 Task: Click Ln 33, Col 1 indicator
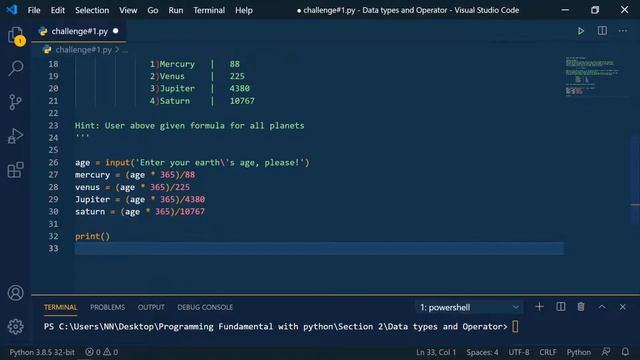coord(436,352)
